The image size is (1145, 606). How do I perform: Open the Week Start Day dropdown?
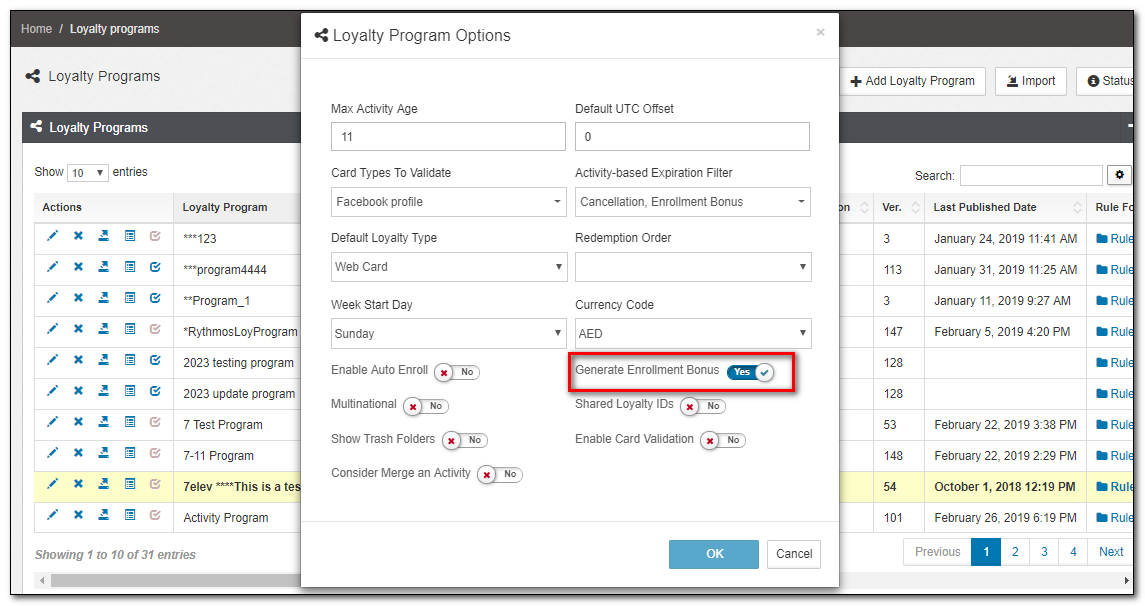pyautogui.click(x=449, y=333)
